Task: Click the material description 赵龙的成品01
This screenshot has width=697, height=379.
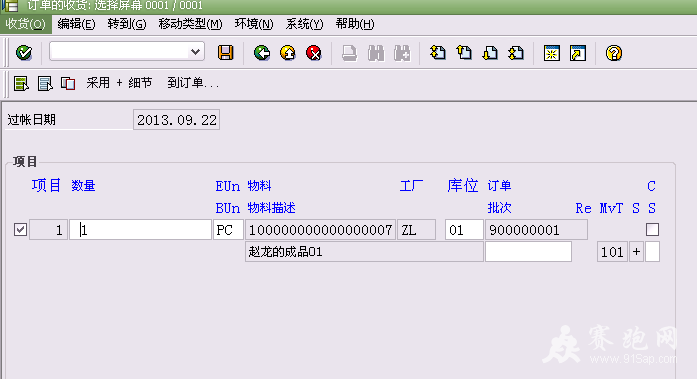Action: pyautogui.click(x=364, y=252)
